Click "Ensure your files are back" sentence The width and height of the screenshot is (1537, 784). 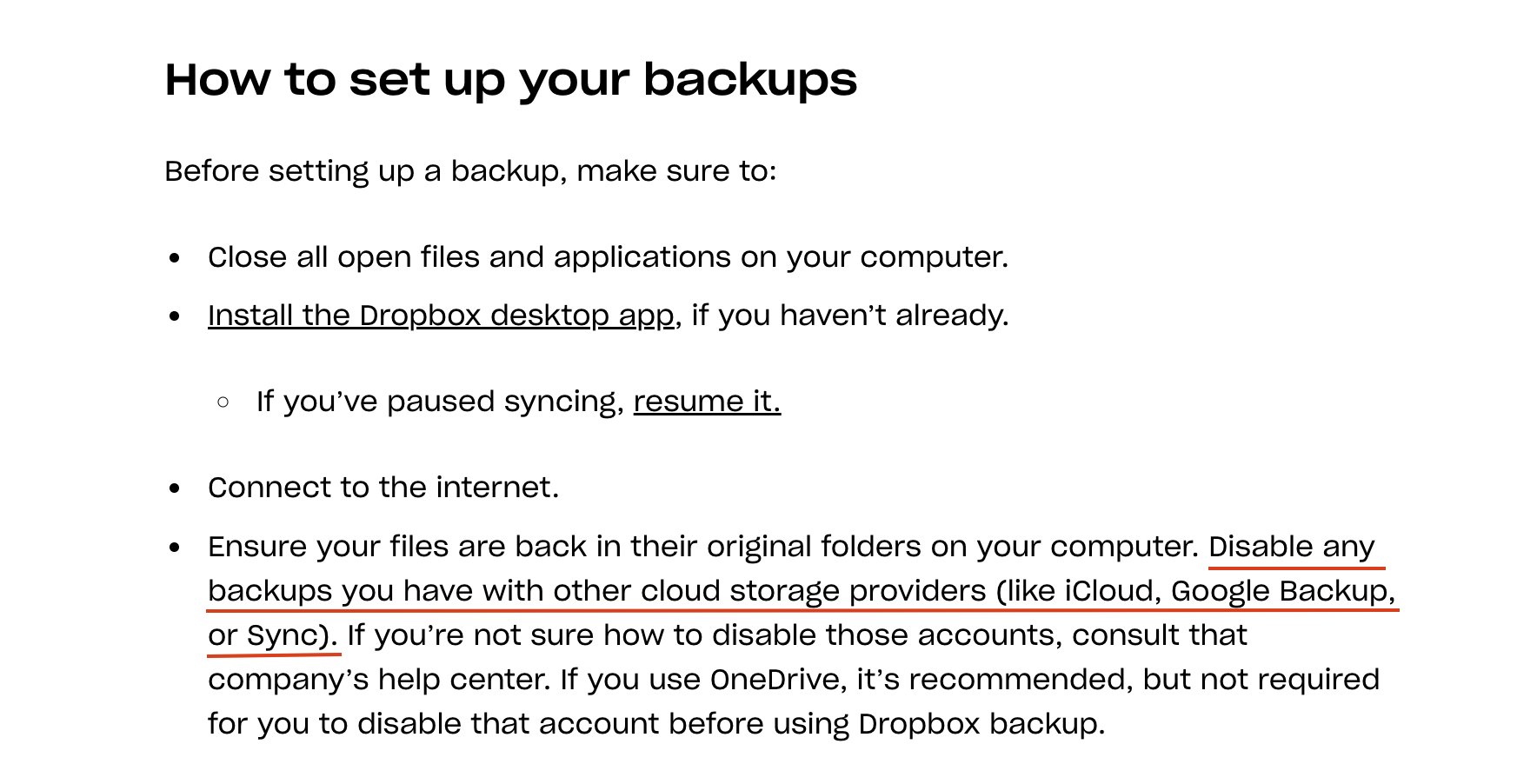[703, 547]
